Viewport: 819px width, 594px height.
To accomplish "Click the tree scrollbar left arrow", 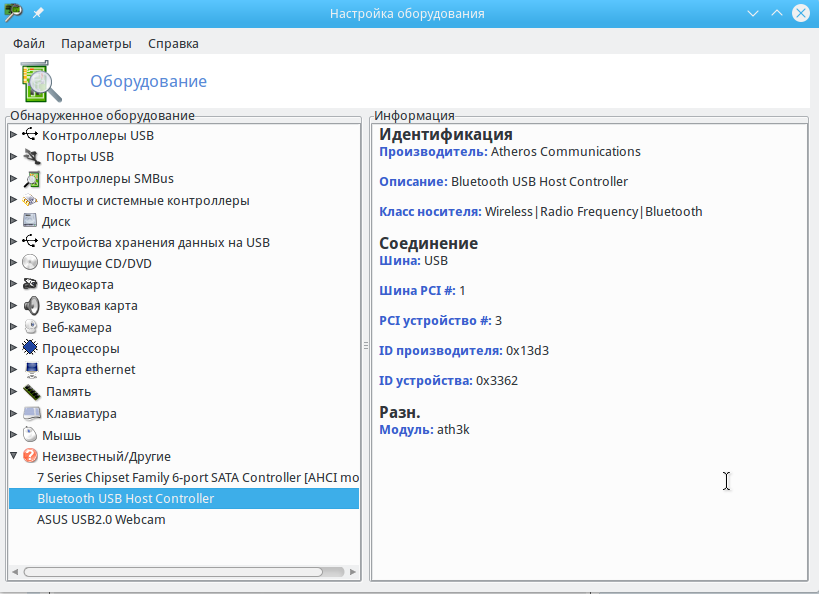I will click(x=15, y=572).
